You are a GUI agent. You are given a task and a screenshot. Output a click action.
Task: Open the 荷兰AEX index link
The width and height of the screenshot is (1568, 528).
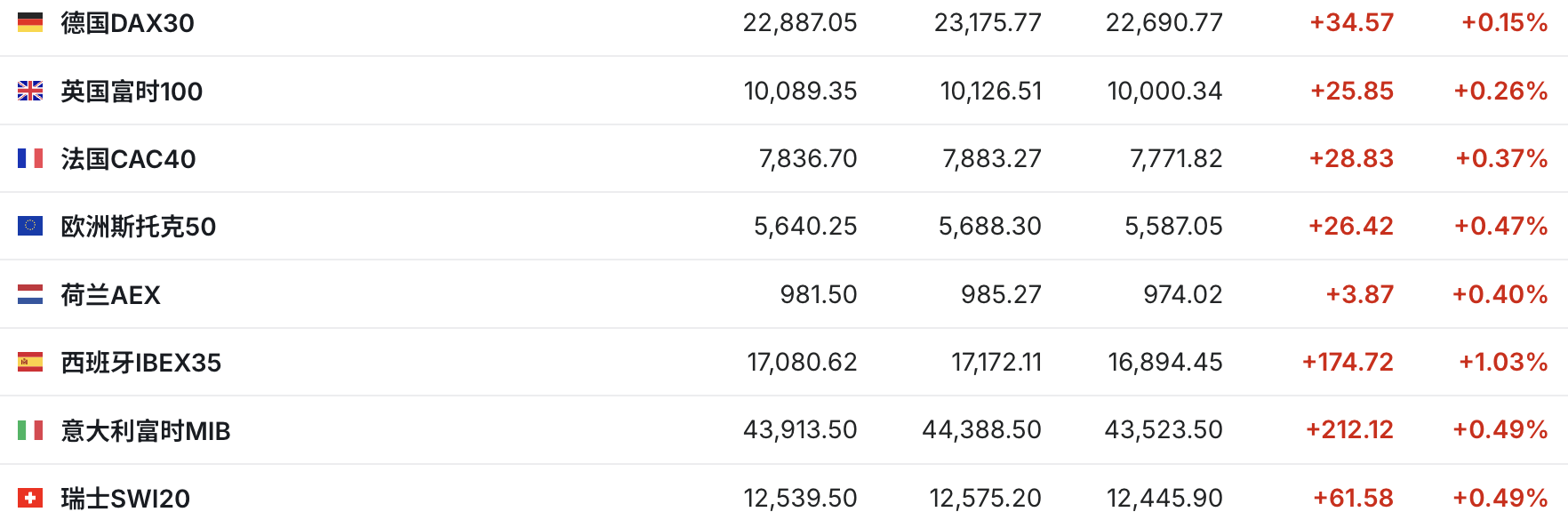pos(110,295)
